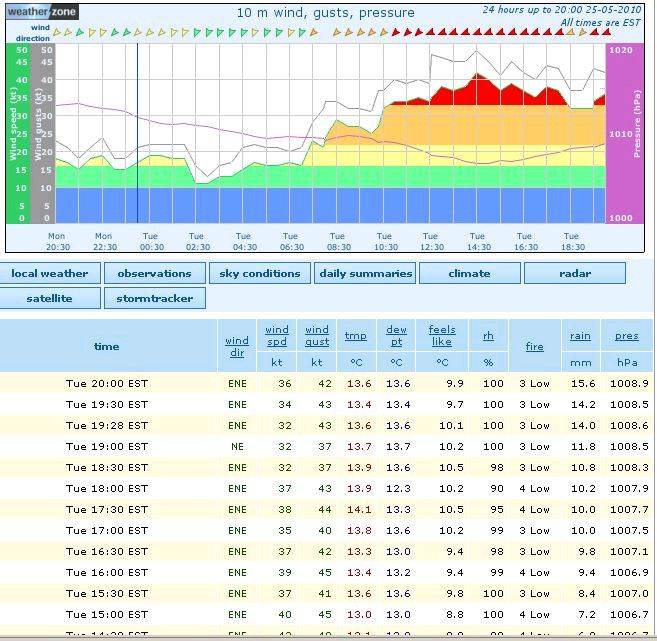Go to daily summaries

364,273
